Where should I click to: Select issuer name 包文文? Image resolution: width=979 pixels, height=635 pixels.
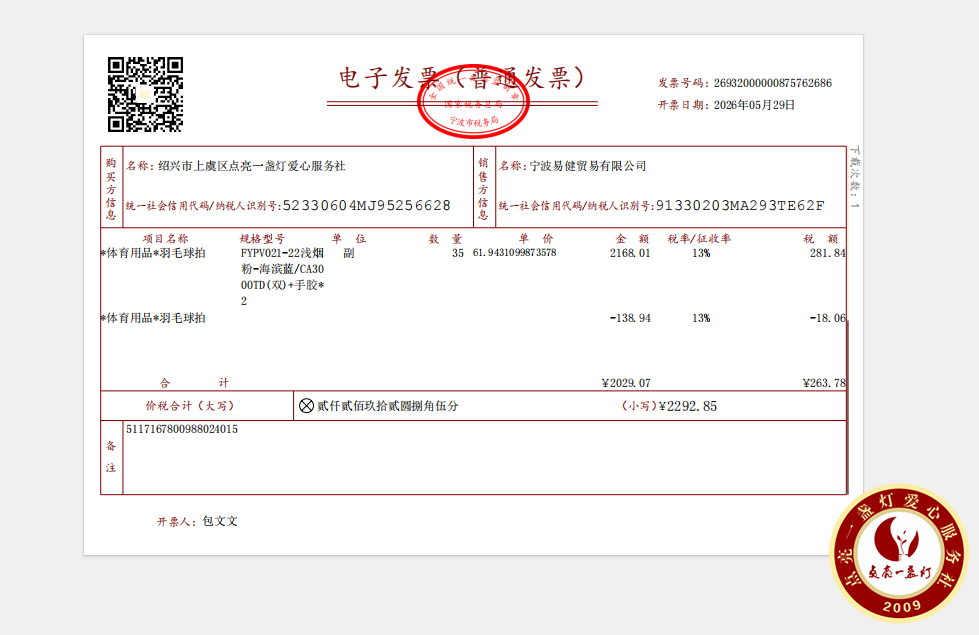[x=220, y=521]
